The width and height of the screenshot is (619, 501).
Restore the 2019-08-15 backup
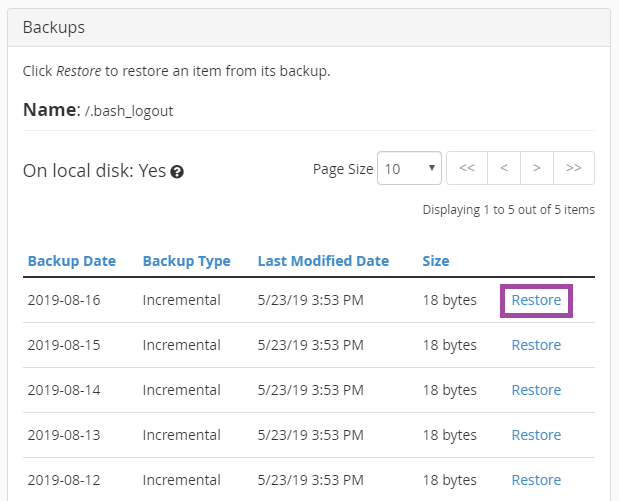[536, 345]
